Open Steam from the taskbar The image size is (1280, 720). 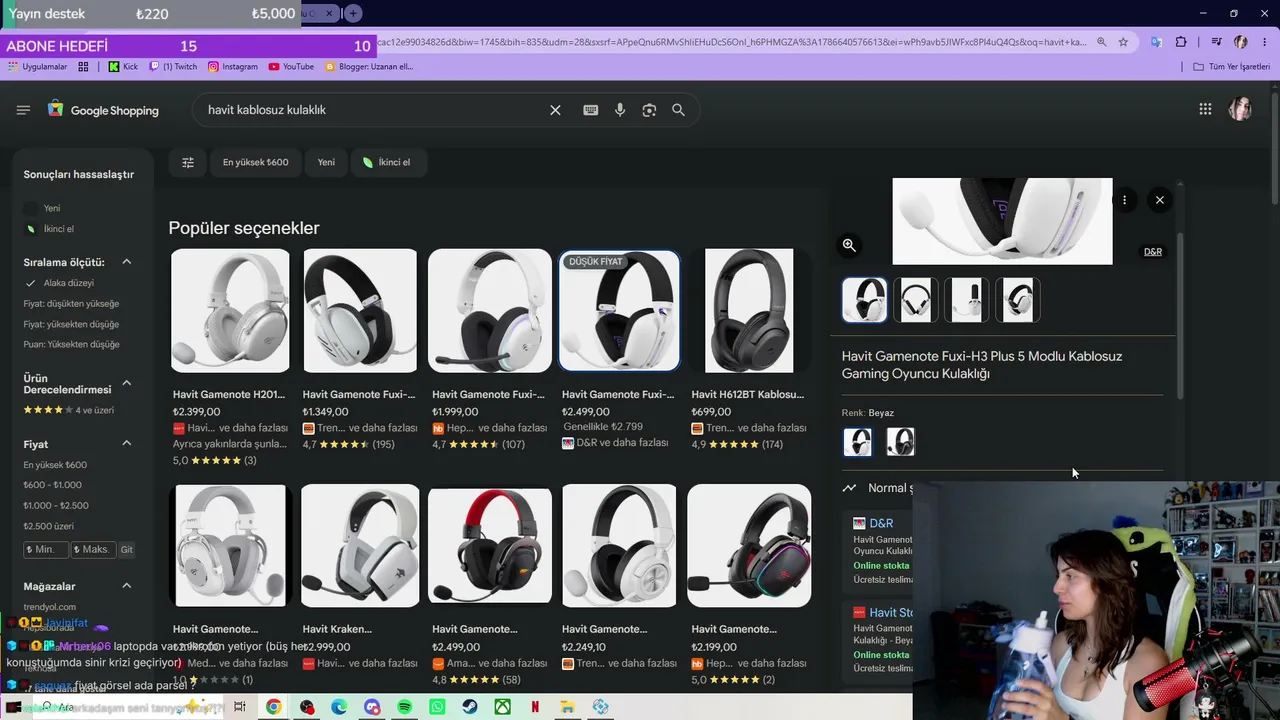point(469,707)
